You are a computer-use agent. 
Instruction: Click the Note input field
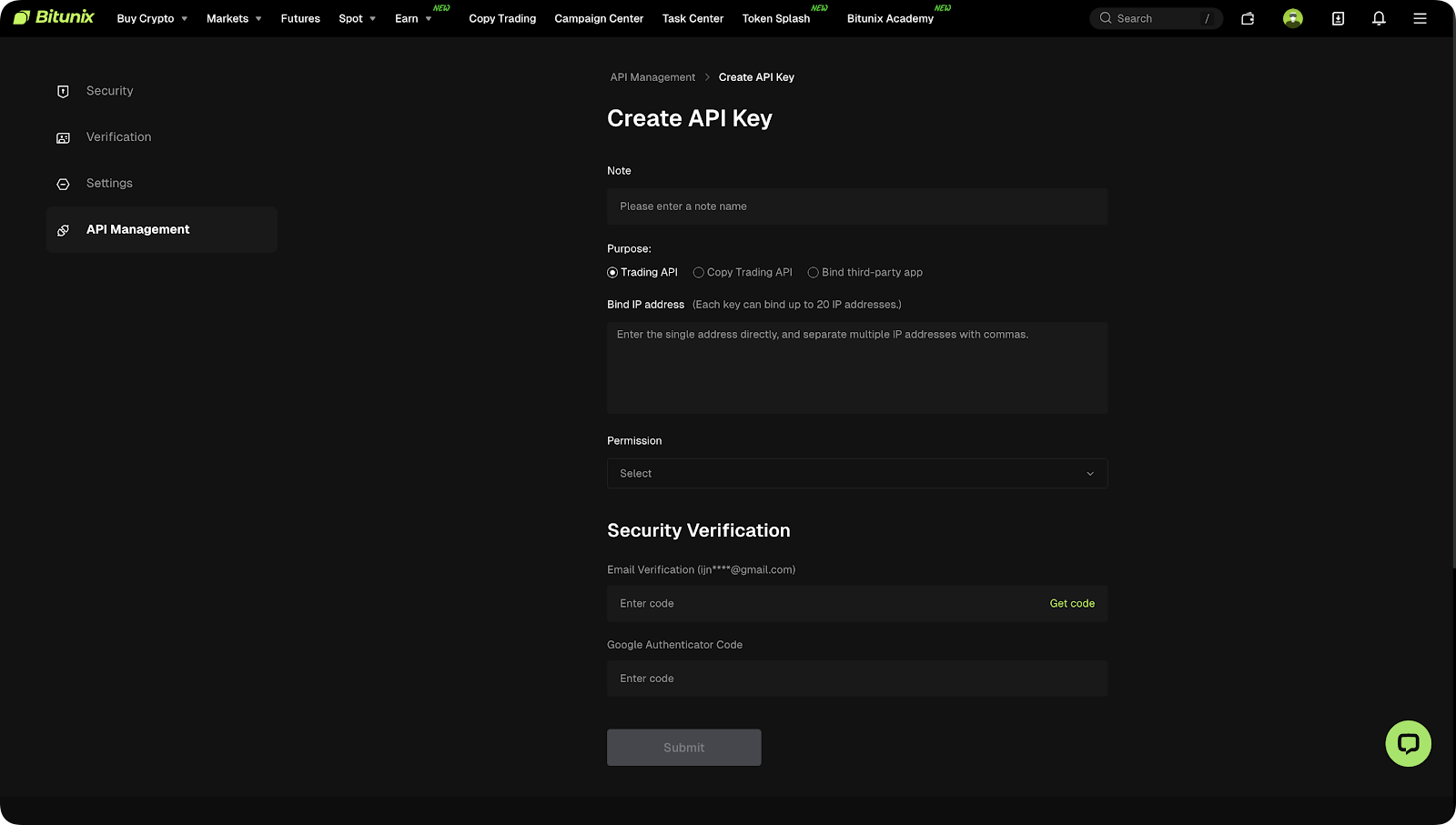point(856,206)
